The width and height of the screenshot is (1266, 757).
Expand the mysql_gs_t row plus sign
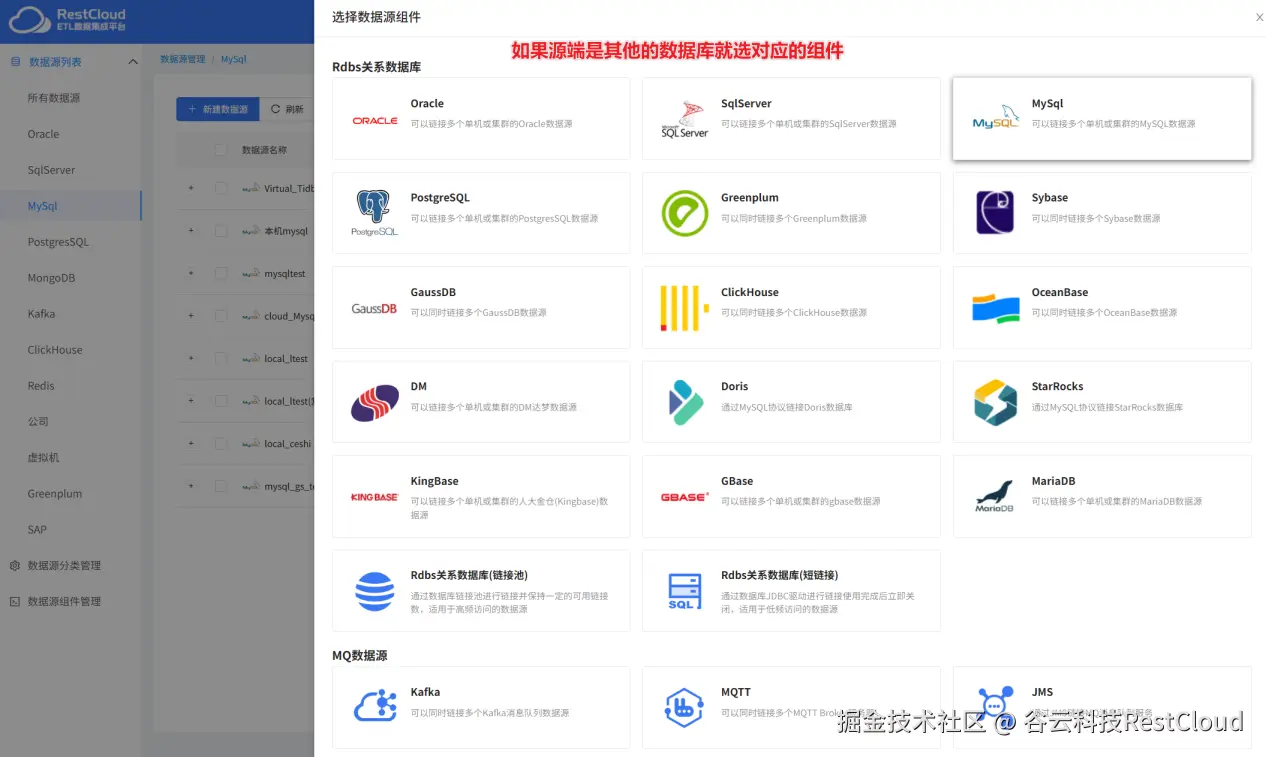191,486
